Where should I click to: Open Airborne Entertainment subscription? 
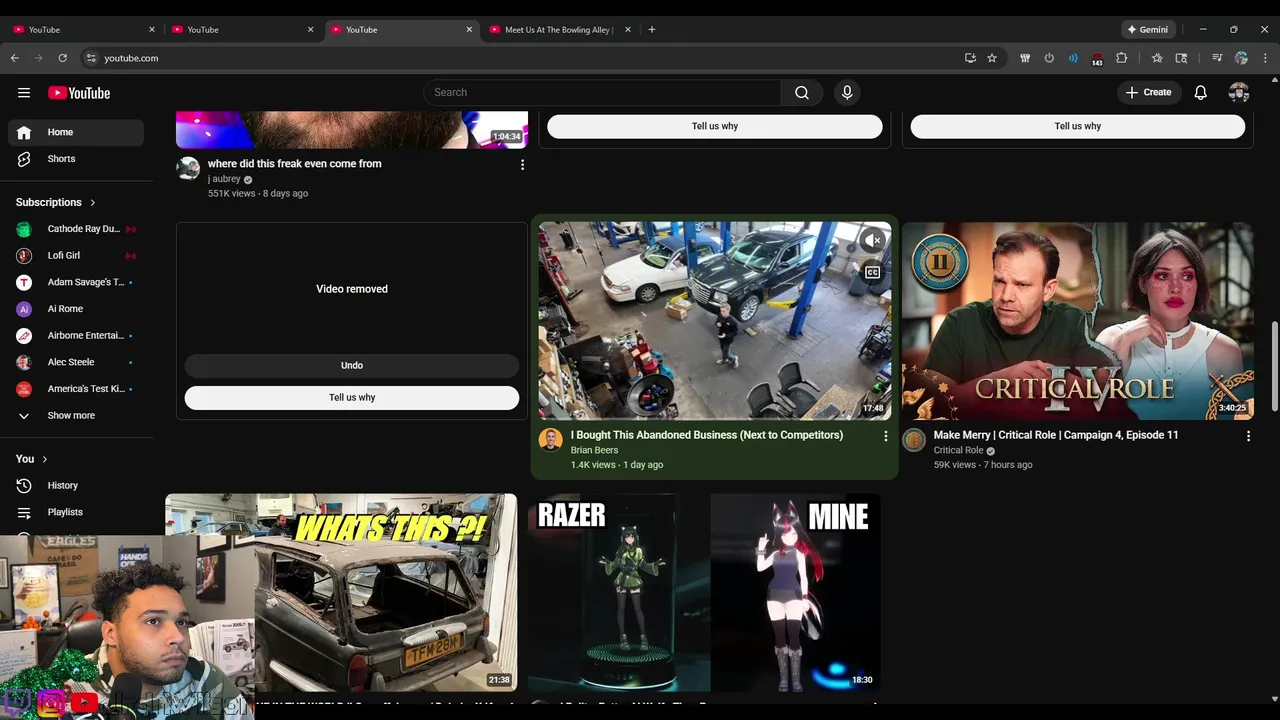pos(76,335)
